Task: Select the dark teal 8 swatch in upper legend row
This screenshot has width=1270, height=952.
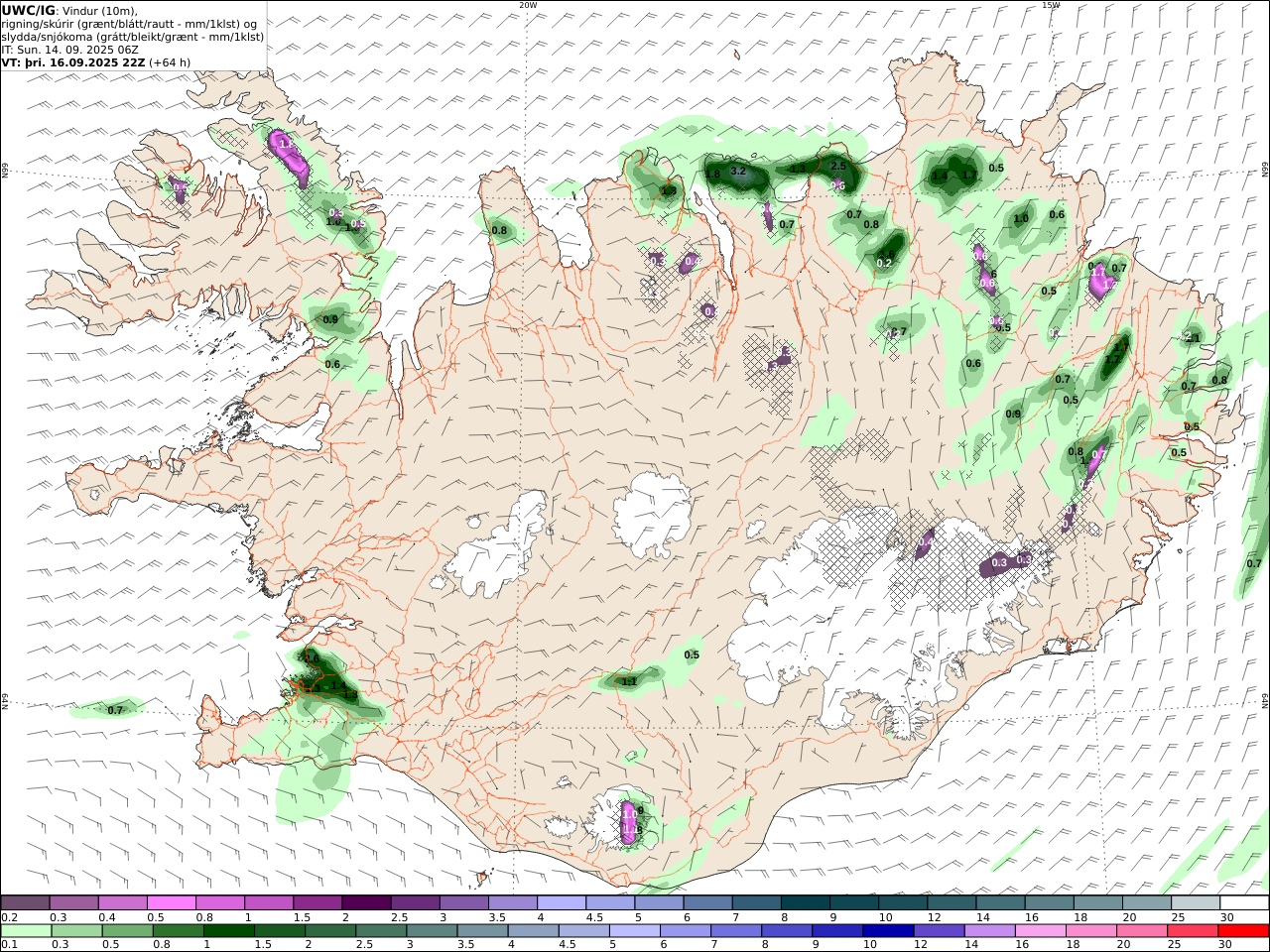Action: pyautogui.click(x=805, y=903)
